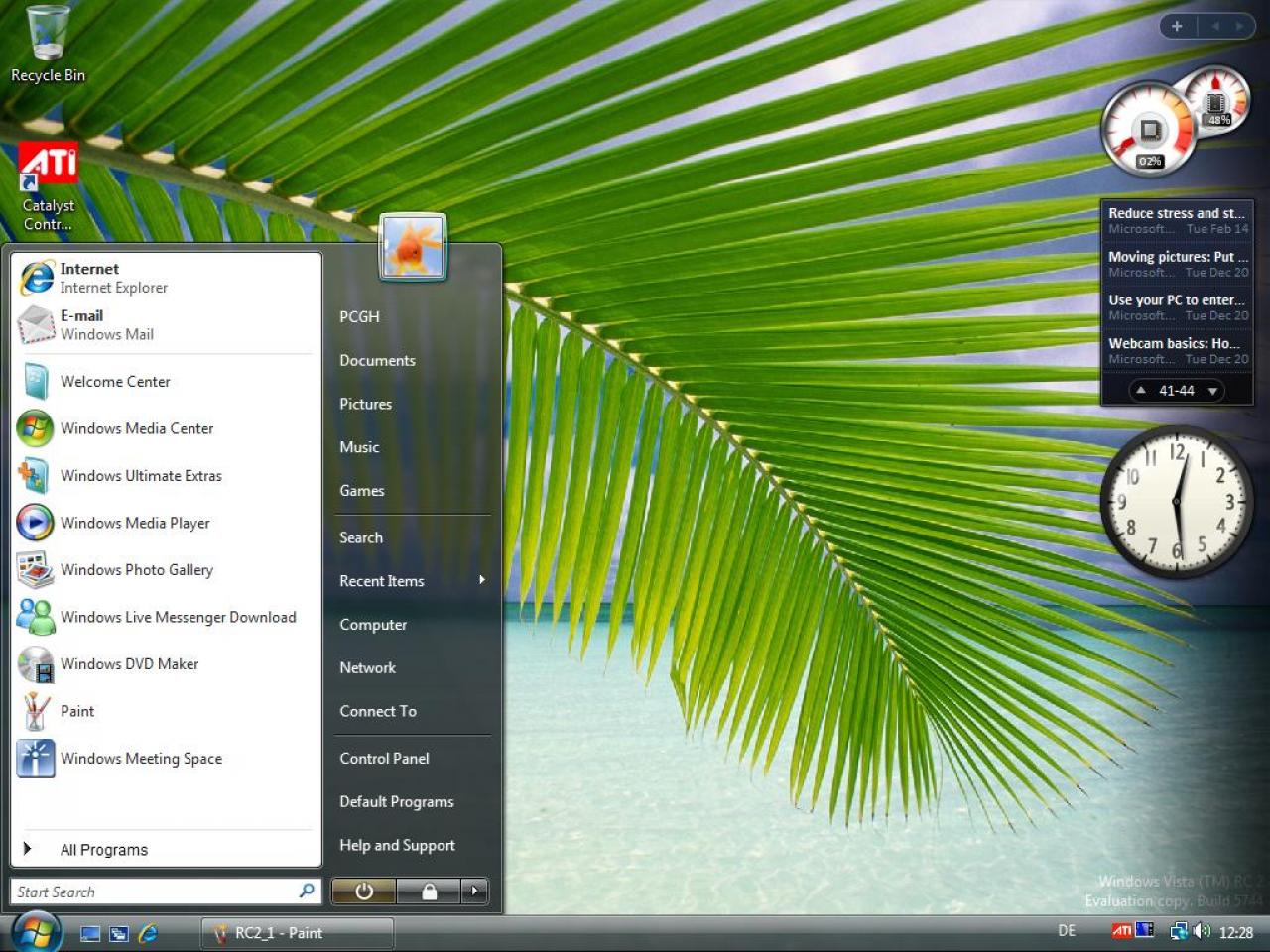1270x952 pixels.
Task: Click the Start Search magnifier icon
Action: click(x=307, y=891)
